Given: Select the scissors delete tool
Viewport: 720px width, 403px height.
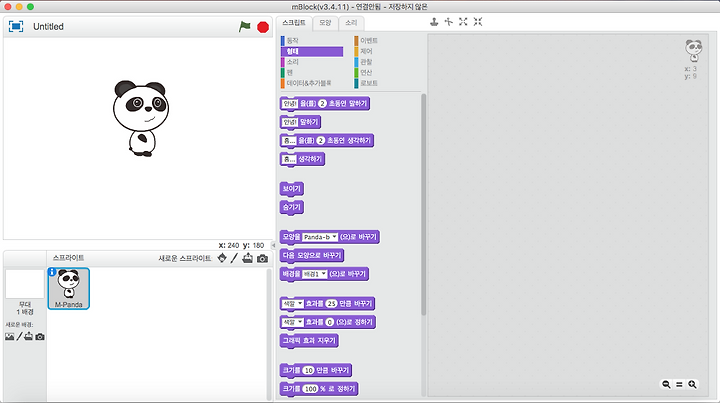Looking at the screenshot, I should (x=449, y=22).
